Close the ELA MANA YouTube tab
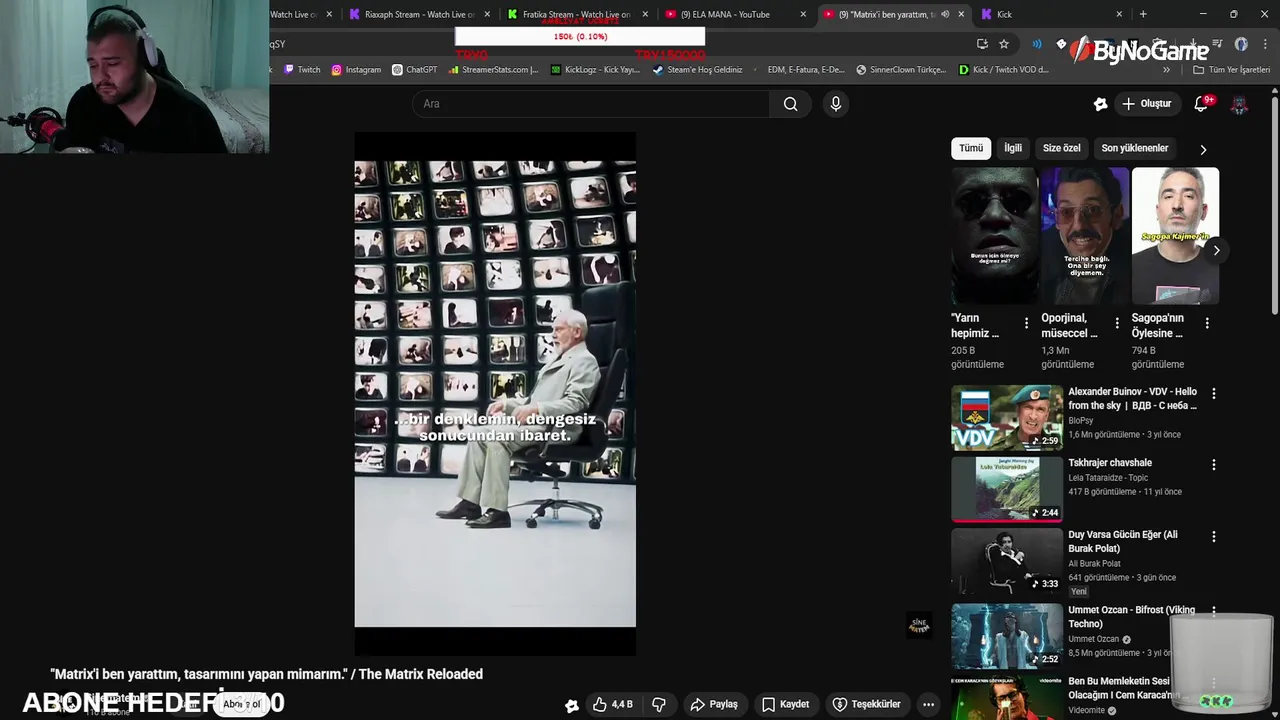Image resolution: width=1280 pixels, height=720 pixels. (803, 14)
